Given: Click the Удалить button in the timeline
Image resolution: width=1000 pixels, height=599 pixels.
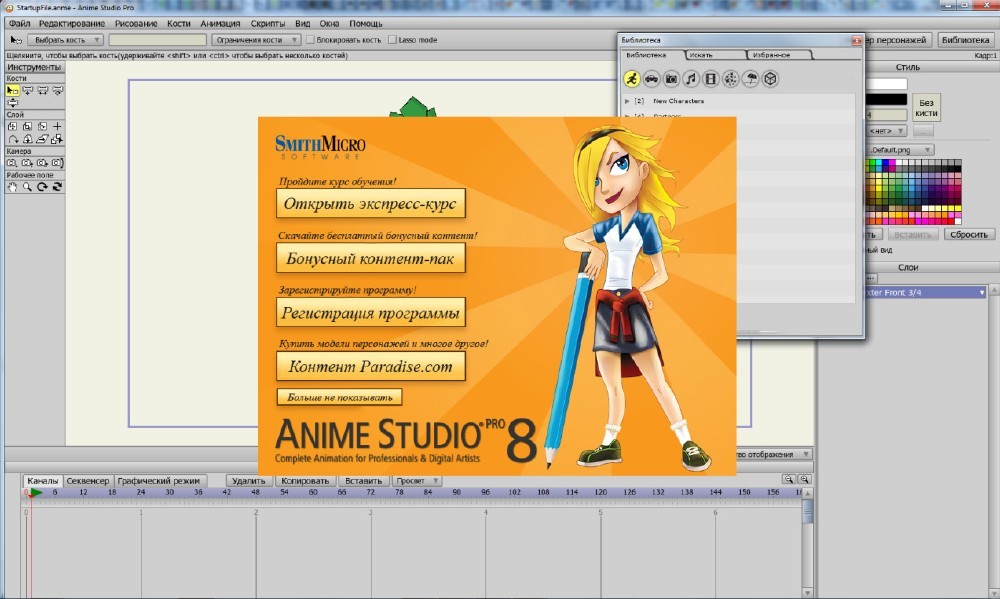Looking at the screenshot, I should coord(249,481).
